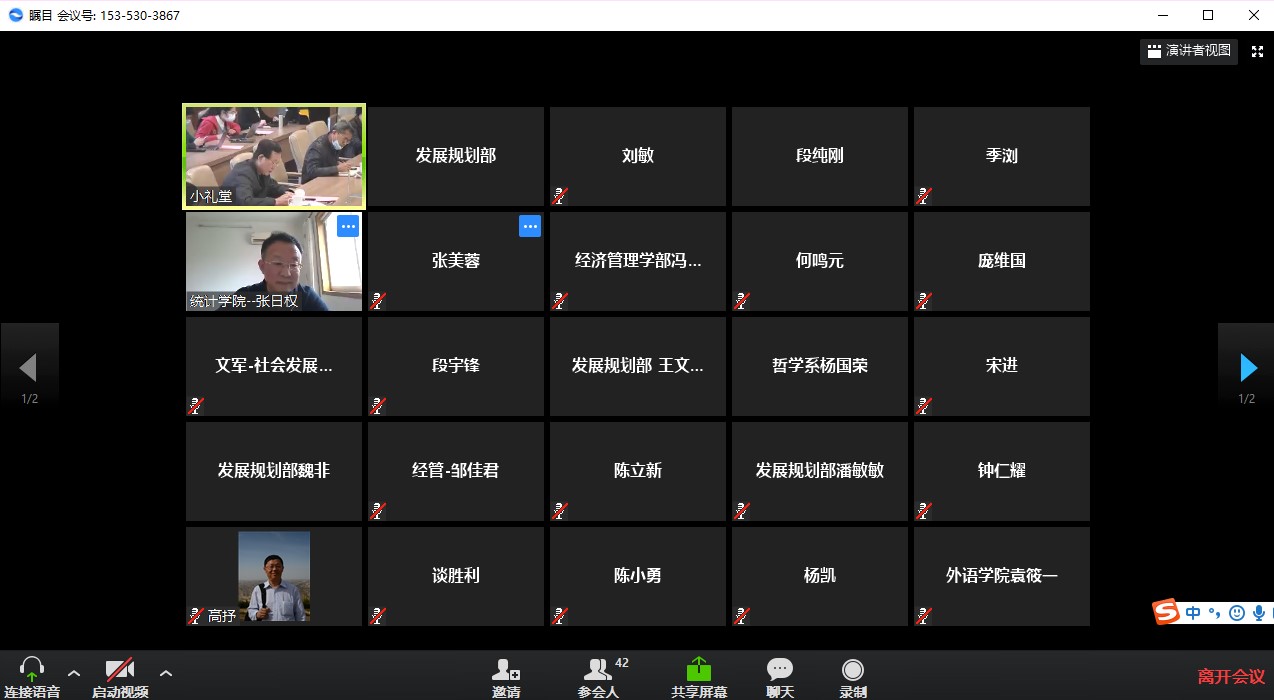
Task: Click the red 离开会议 leave meeting button
Action: coord(1231,677)
